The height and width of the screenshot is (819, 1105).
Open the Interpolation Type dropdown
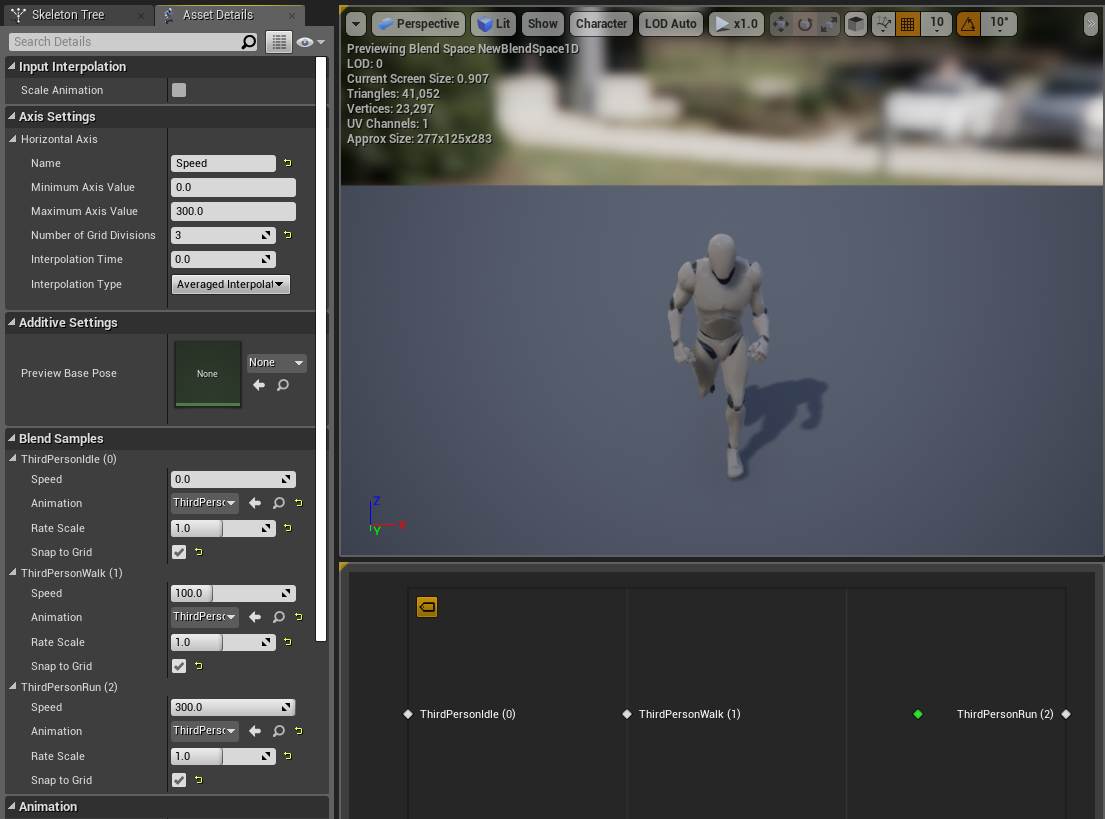[230, 284]
